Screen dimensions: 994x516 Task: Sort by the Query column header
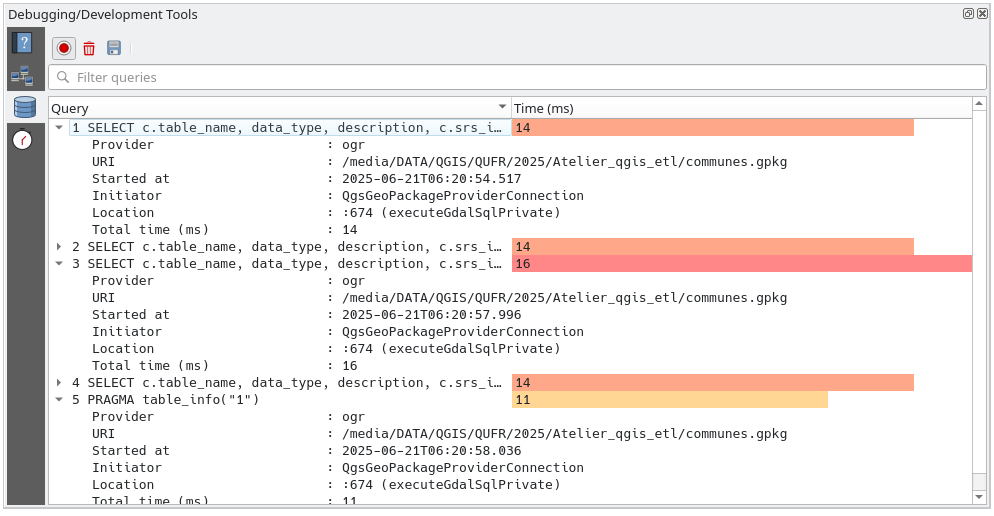point(270,108)
